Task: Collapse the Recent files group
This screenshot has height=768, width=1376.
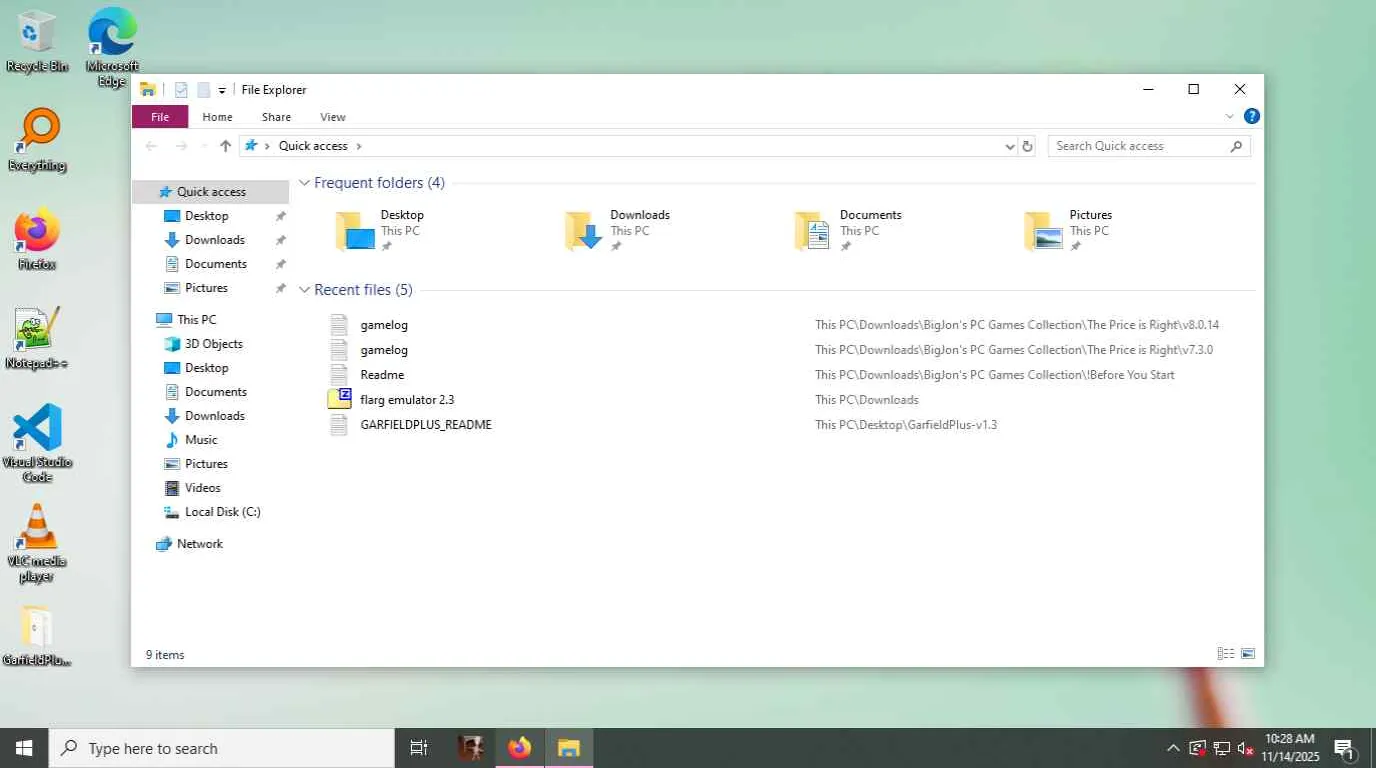Action: coord(304,290)
